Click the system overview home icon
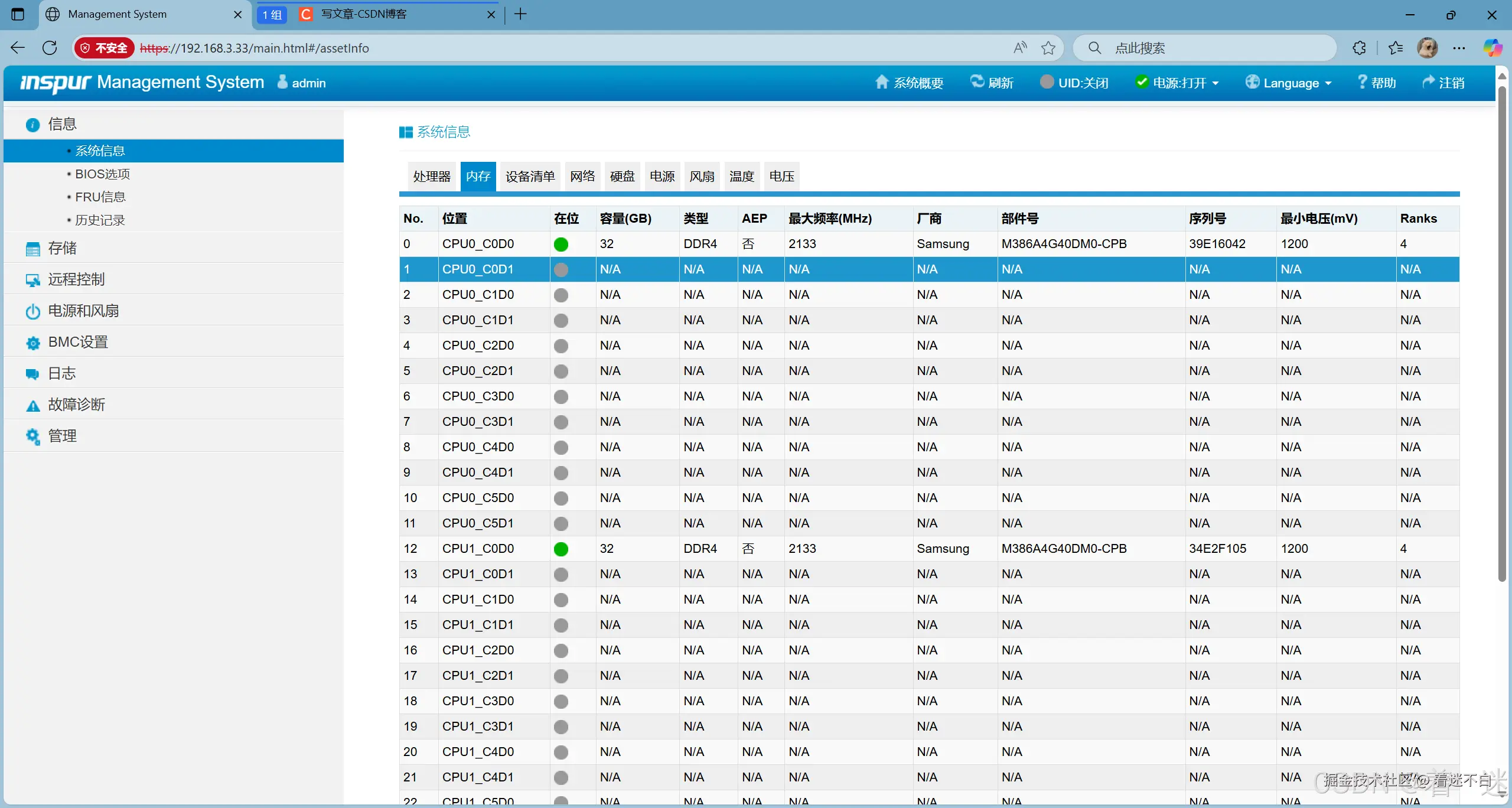1512x808 pixels. pyautogui.click(x=881, y=82)
